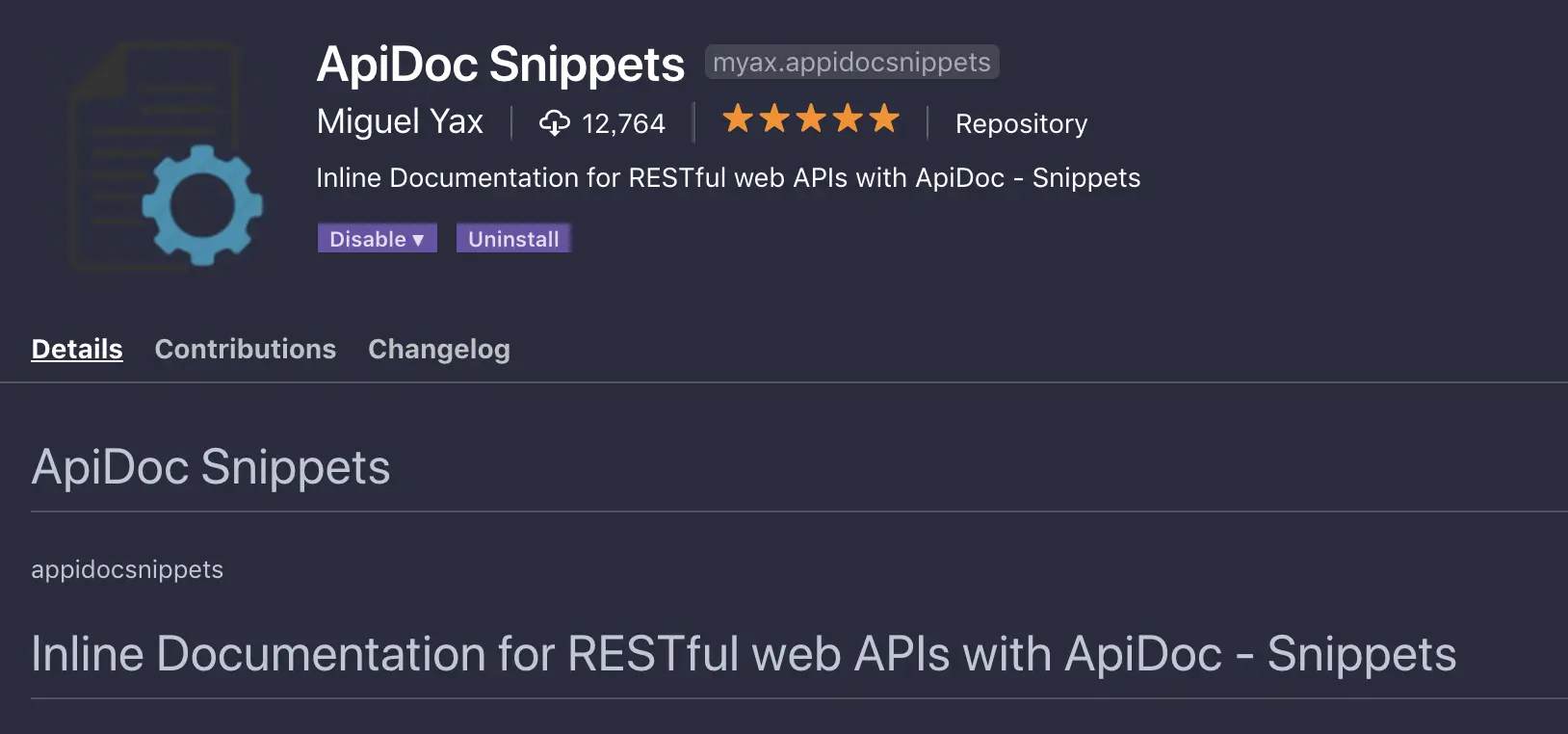Click the second rating star

tap(774, 119)
